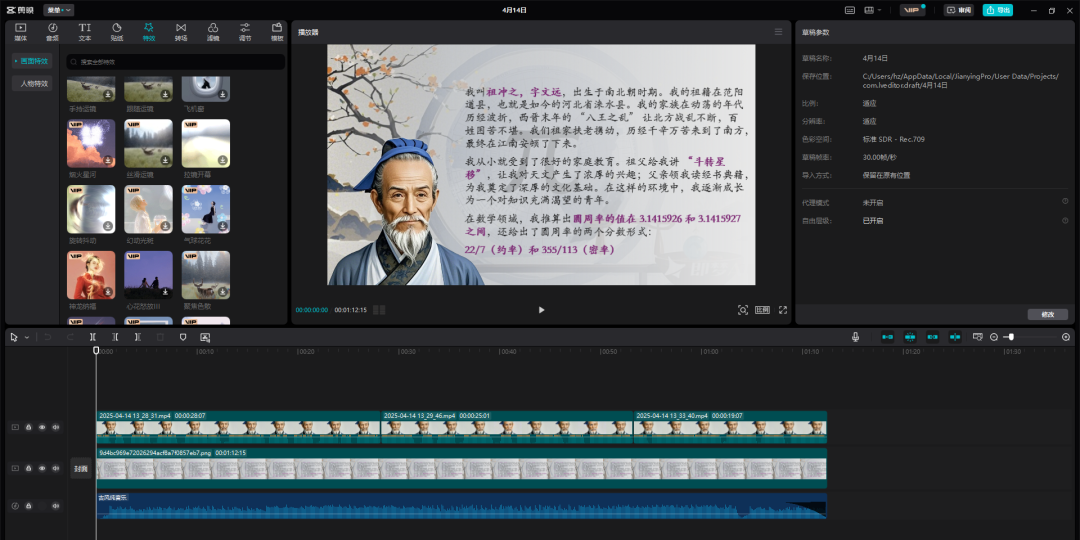
Task: Click the 修改 button in draft parameters
Action: [1047, 314]
